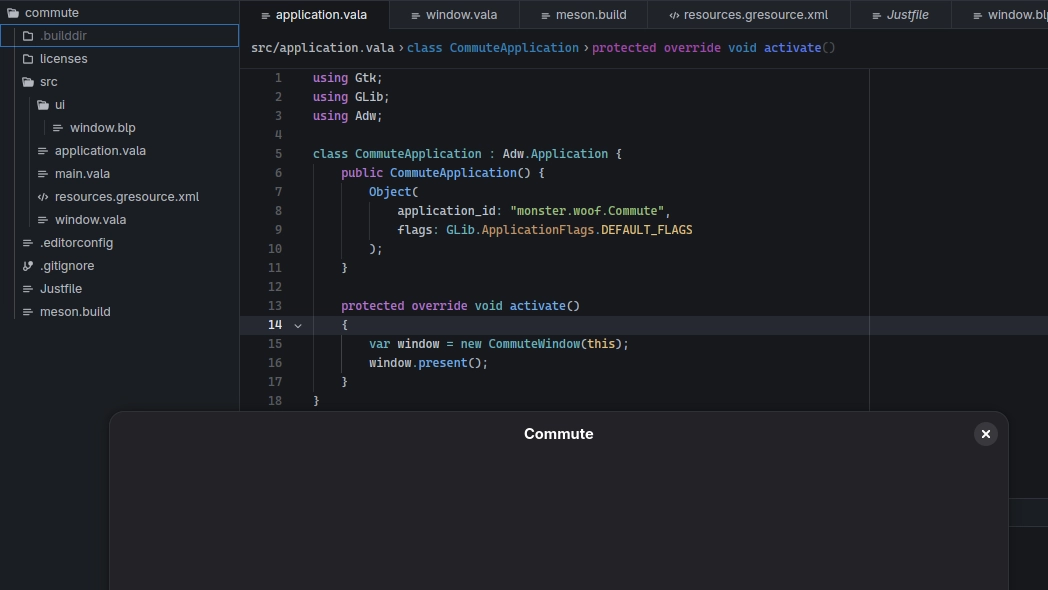Image resolution: width=1048 pixels, height=590 pixels.
Task: Click the resources.gresource.xml code icon in sidebar
Action: (43, 197)
